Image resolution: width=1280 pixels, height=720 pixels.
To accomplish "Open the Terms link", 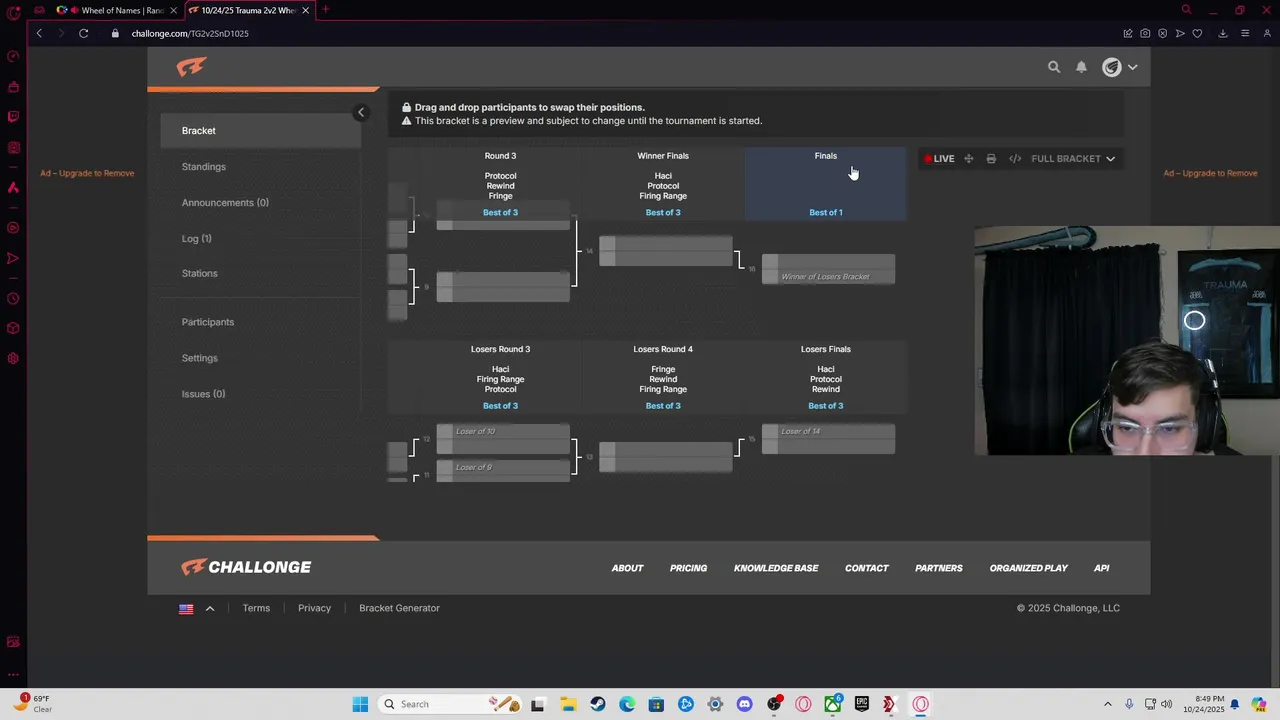I will point(256,608).
